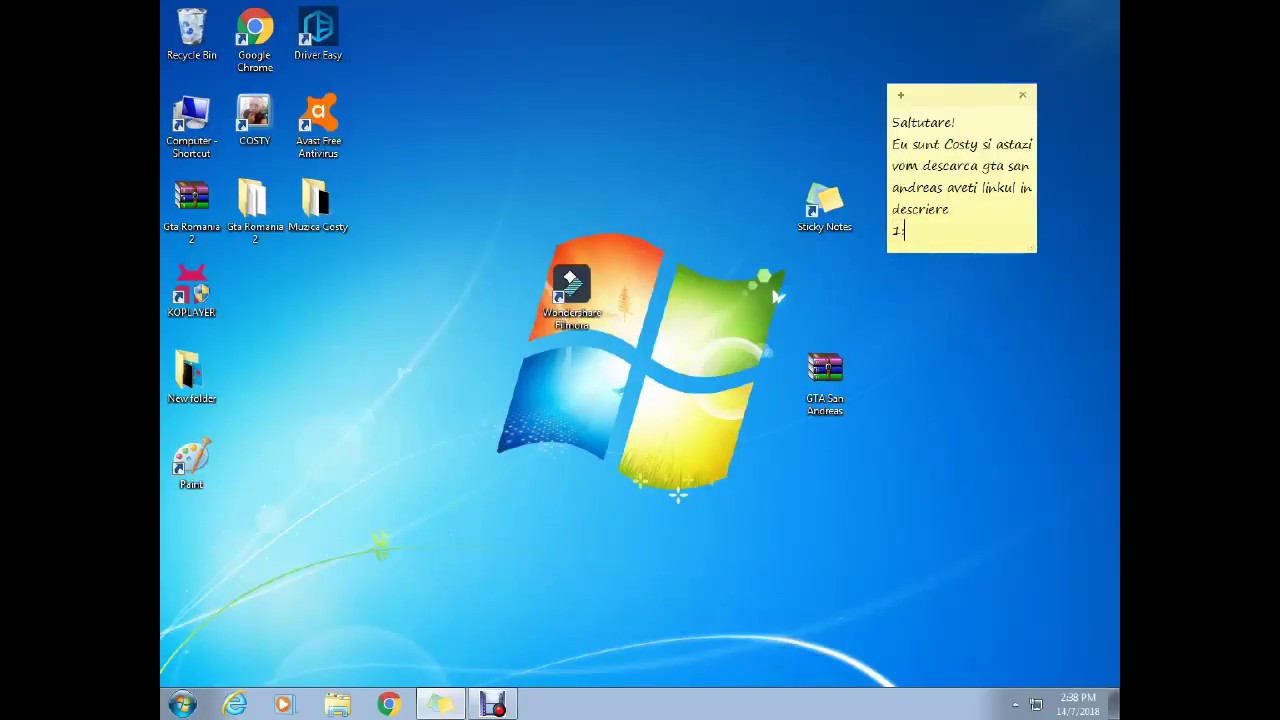Click the word 'Saltutare!' in the note
This screenshot has height=720, width=1280.
pos(923,122)
